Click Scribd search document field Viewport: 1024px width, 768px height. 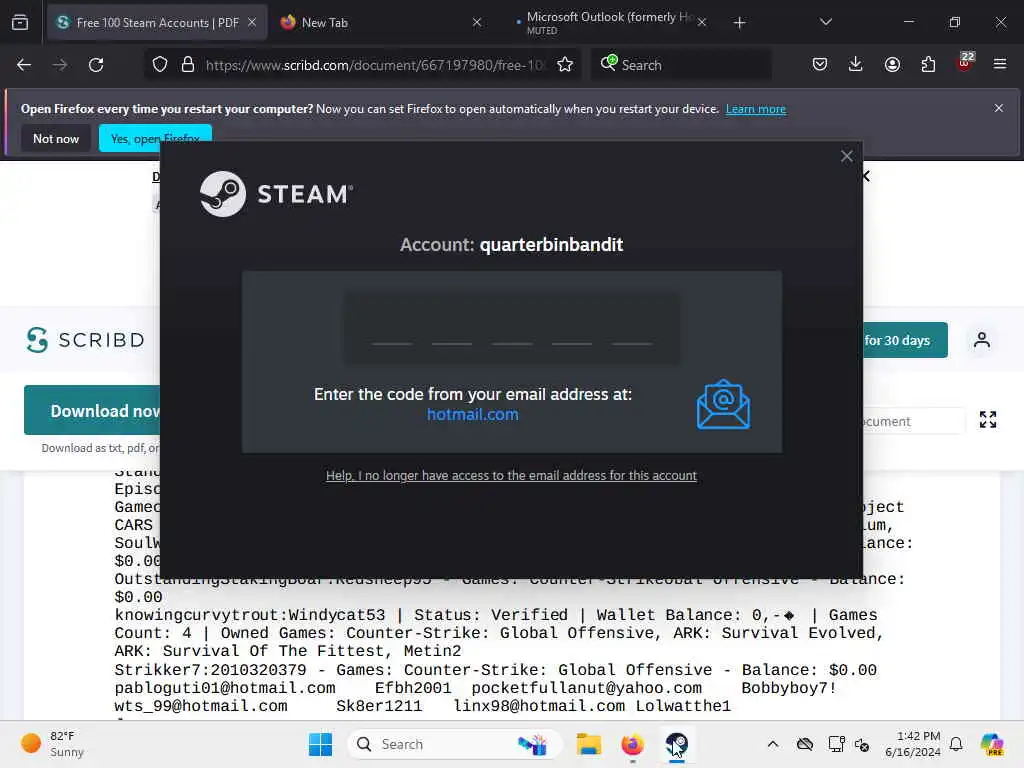[x=914, y=421]
